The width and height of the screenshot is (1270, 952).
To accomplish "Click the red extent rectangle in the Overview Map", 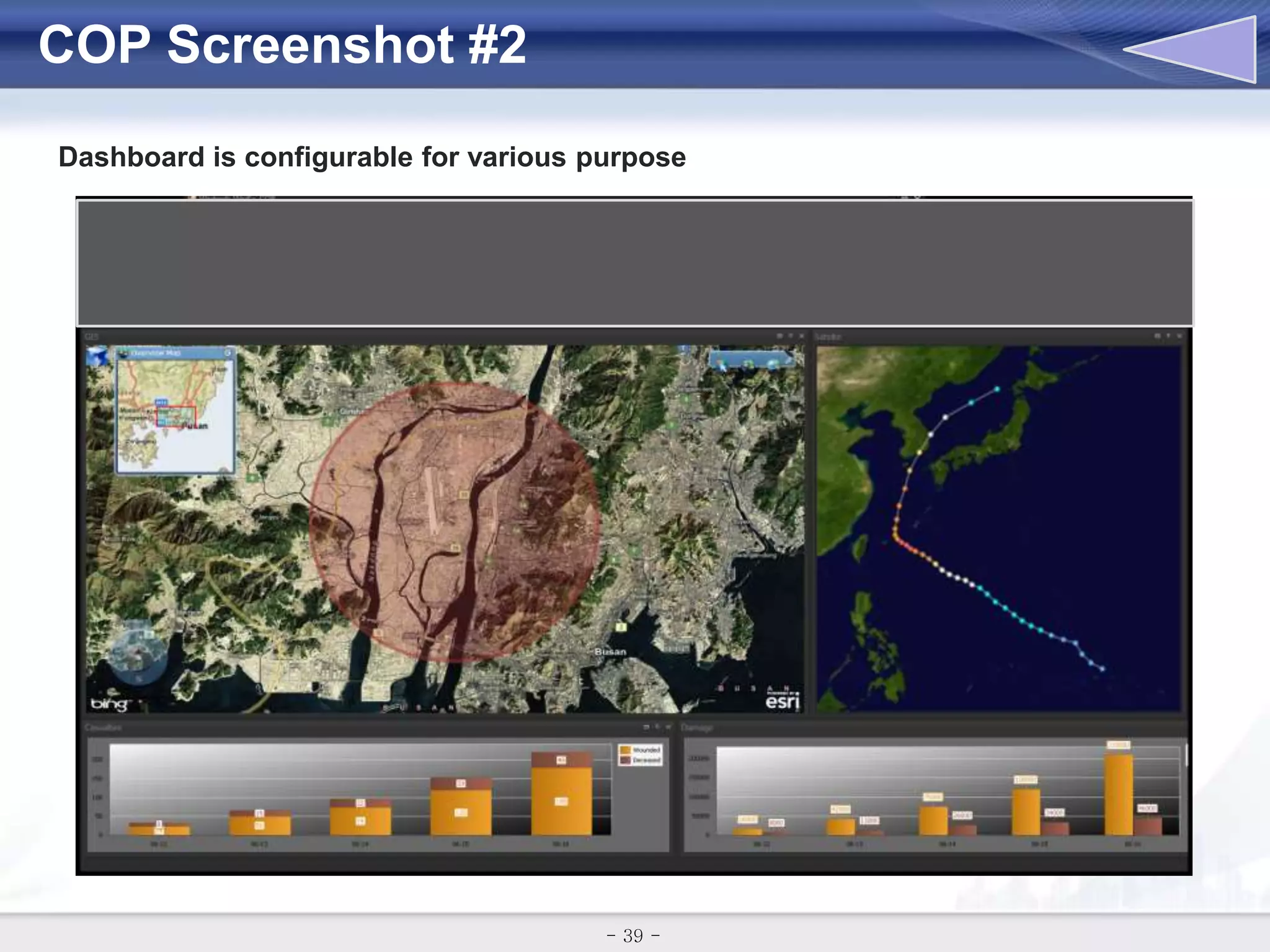I will click(175, 416).
